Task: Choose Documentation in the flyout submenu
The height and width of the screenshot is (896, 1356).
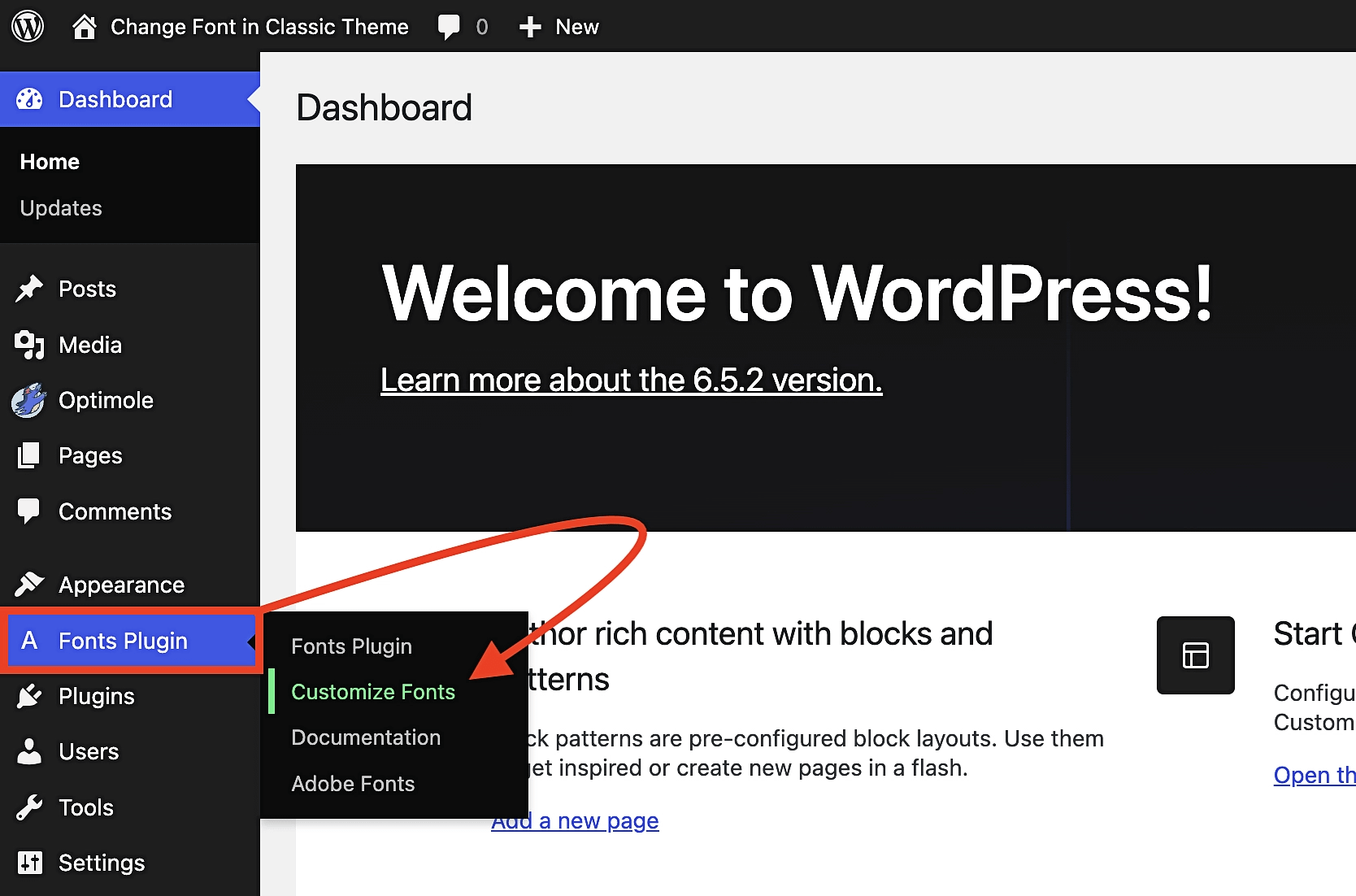Action: pyautogui.click(x=366, y=737)
